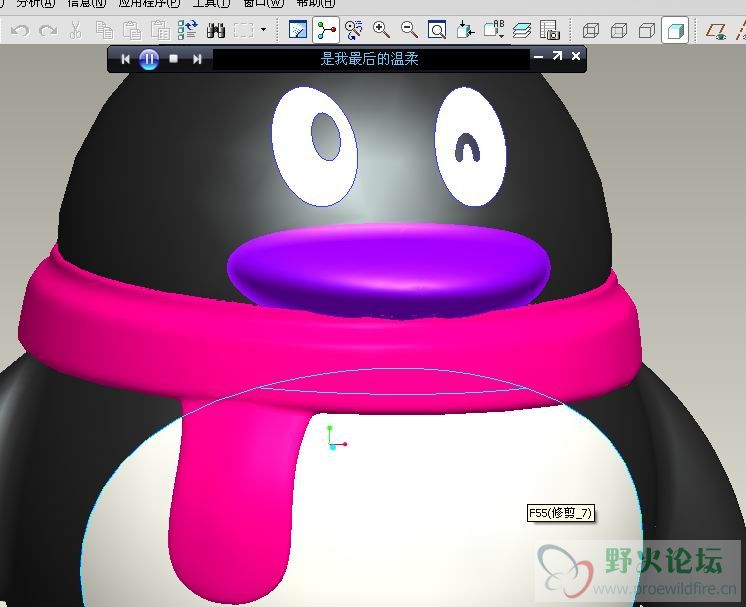Click the Repaint screen icon

[298, 30]
